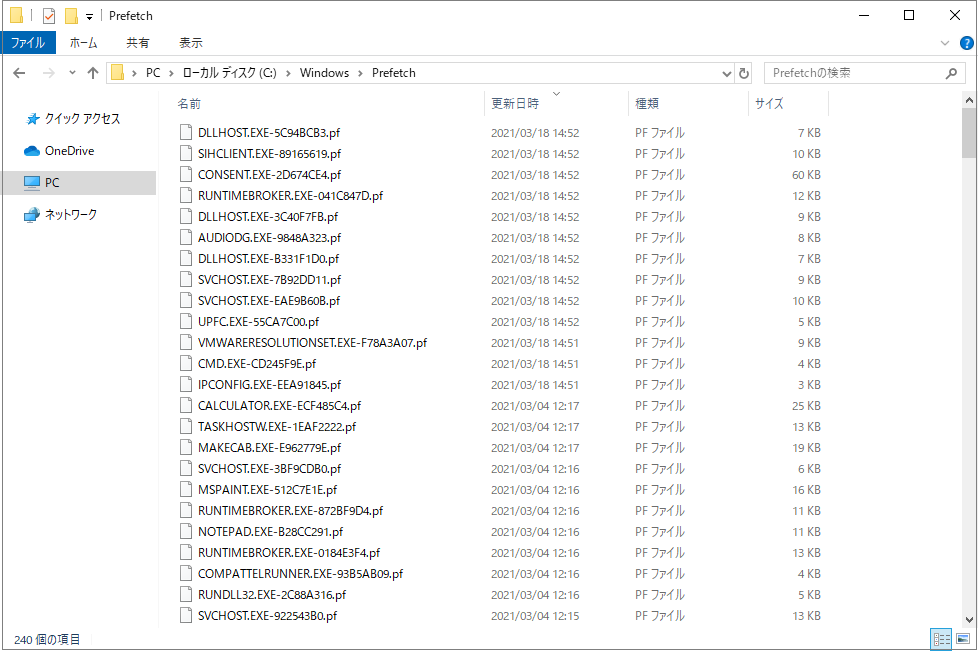Select SVCHOST.EXE-922543B0.pf file name
This screenshot has width=979, height=652.
[x=267, y=616]
